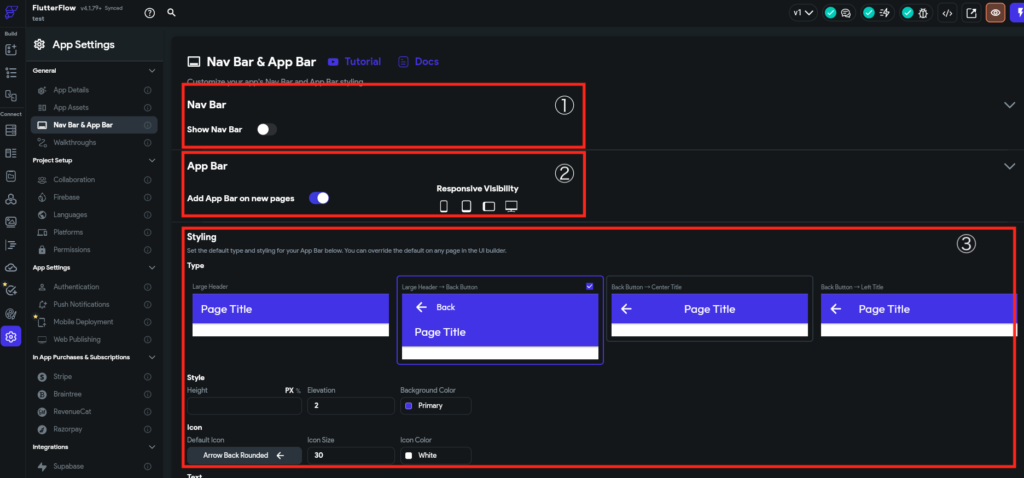The height and width of the screenshot is (478, 1024).
Task: Click the Arrow Back Rounded icon button
Action: [244, 455]
